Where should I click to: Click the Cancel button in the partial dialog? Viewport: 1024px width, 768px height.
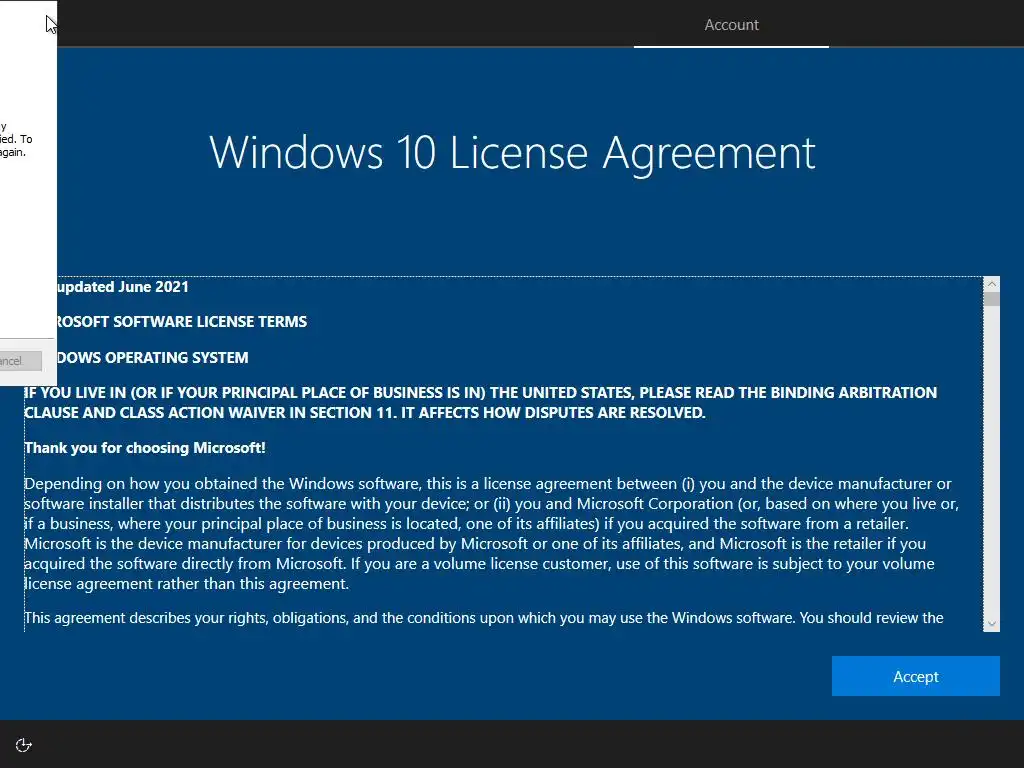tap(20, 360)
